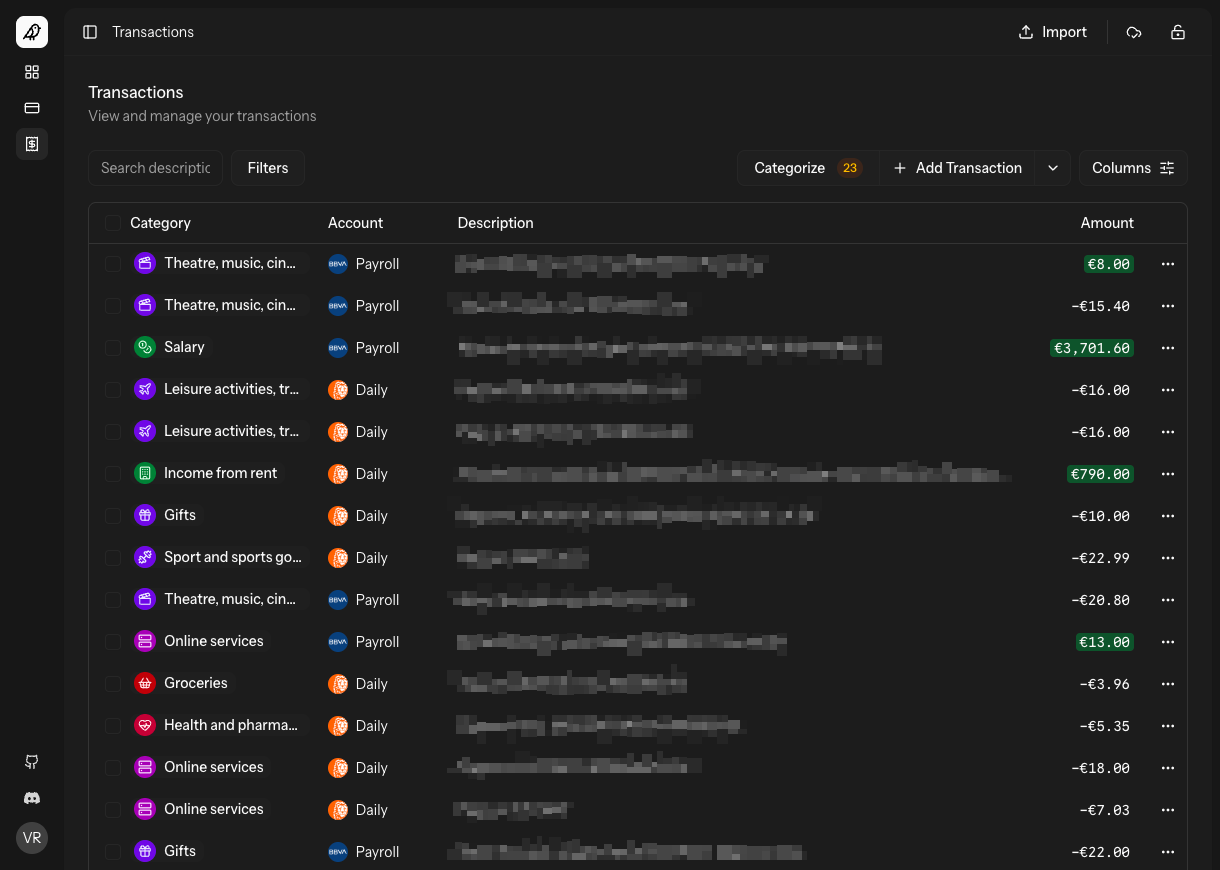Select the checkbox beside the Income from rent row
This screenshot has height=870, width=1220.
point(113,473)
